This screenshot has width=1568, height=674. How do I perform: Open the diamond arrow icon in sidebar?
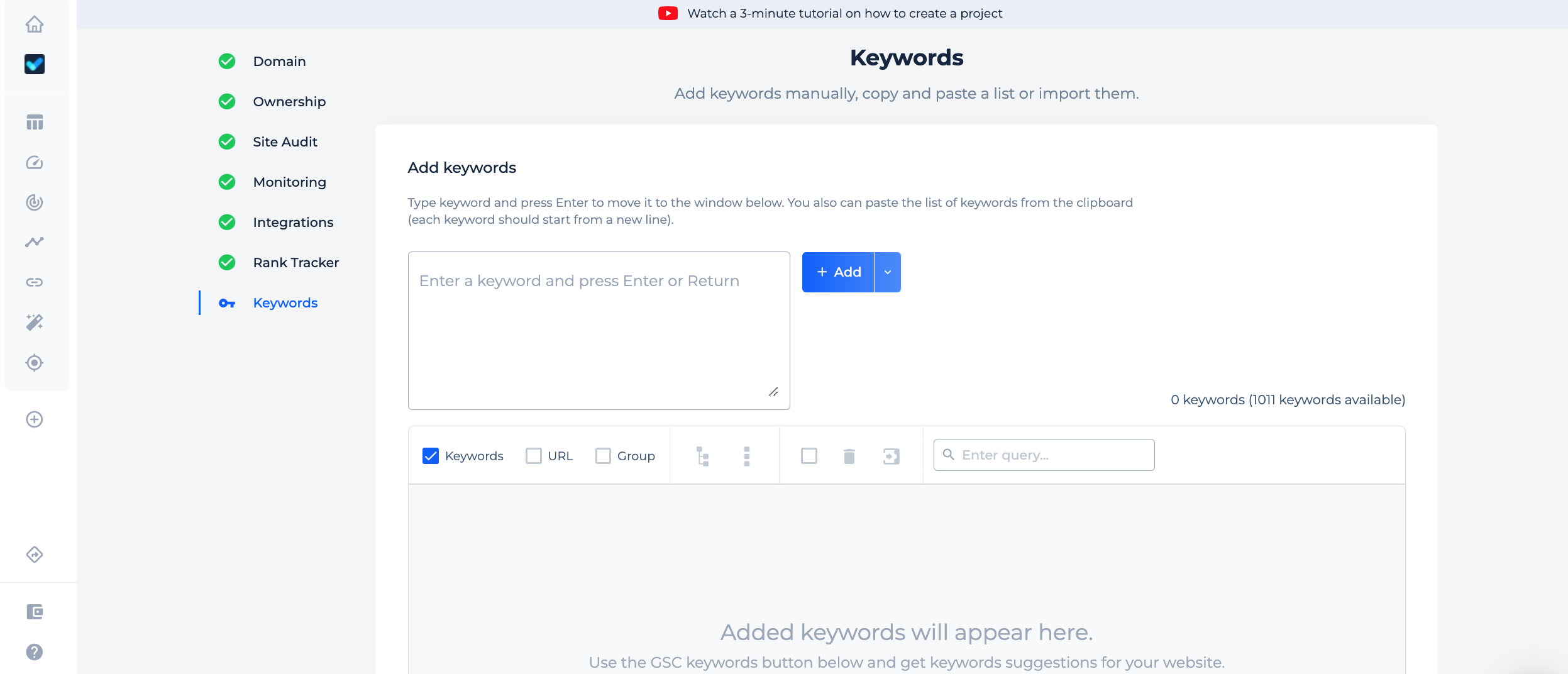35,555
